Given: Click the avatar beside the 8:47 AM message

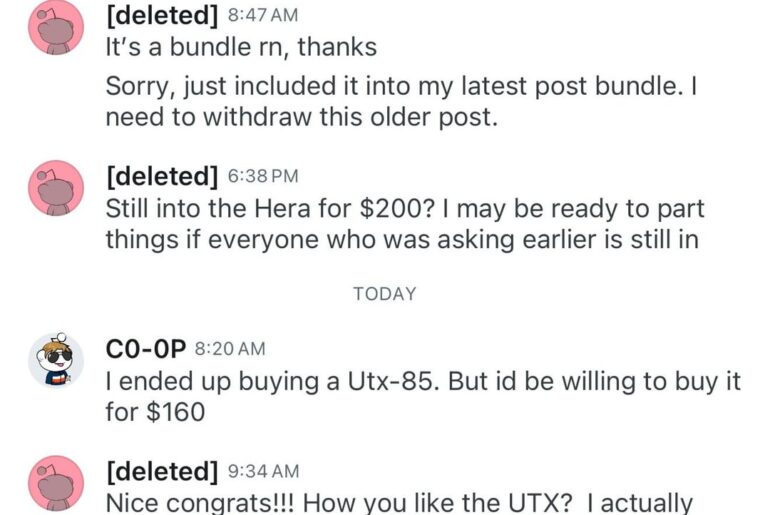Looking at the screenshot, I should coord(56,25).
